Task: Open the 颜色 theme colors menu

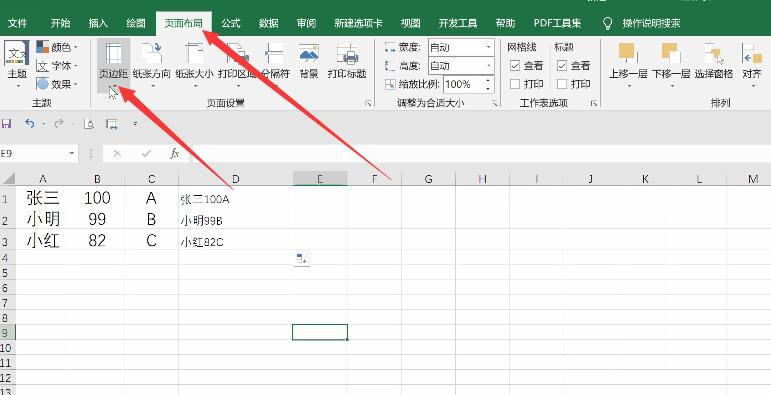Action: click(57, 47)
